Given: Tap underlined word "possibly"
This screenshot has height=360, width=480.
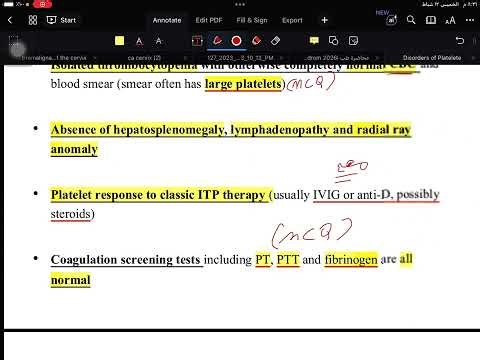Looking at the screenshot, I should pyautogui.click(x=418, y=195).
